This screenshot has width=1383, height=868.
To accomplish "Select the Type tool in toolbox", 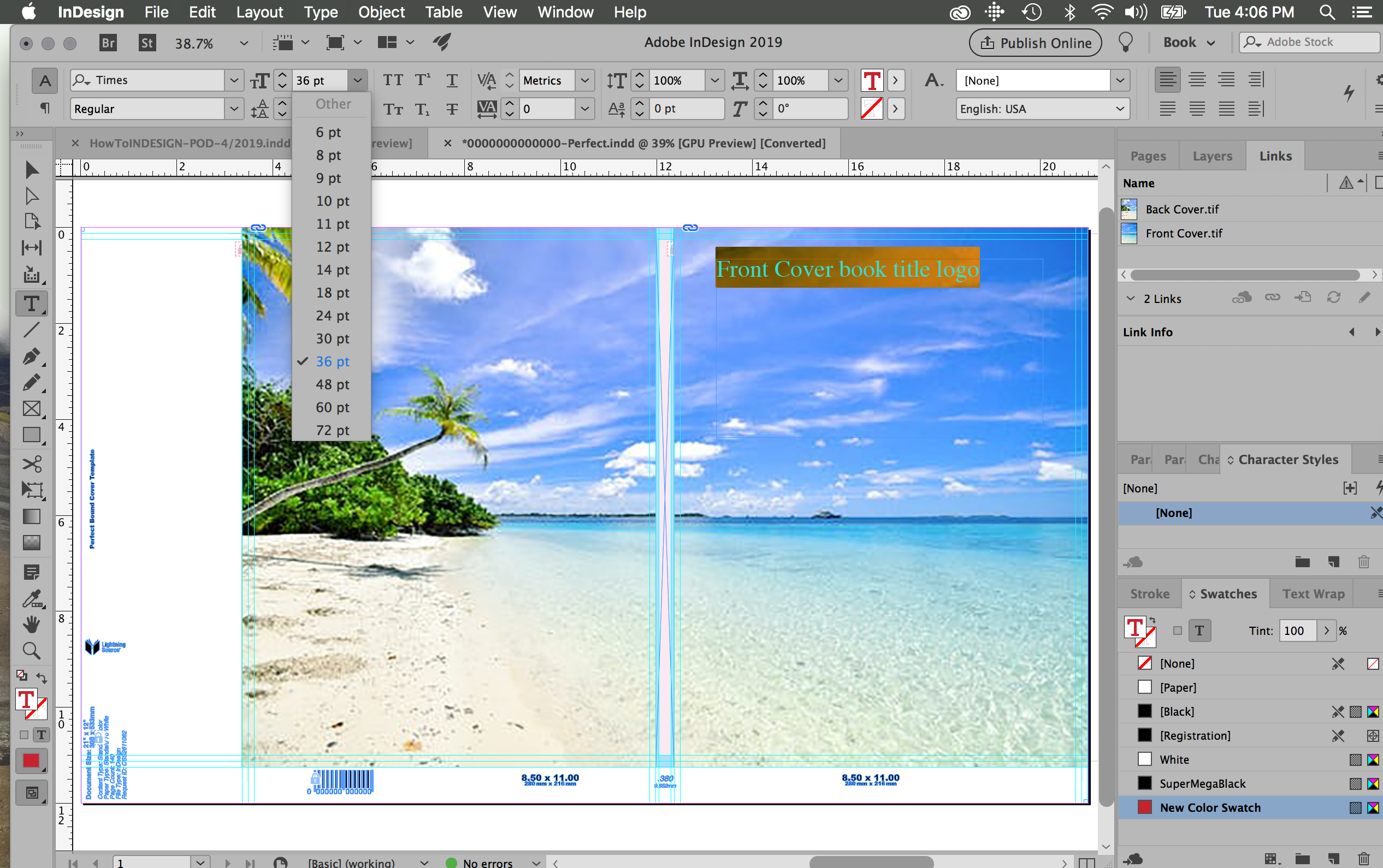I will pyautogui.click(x=32, y=304).
